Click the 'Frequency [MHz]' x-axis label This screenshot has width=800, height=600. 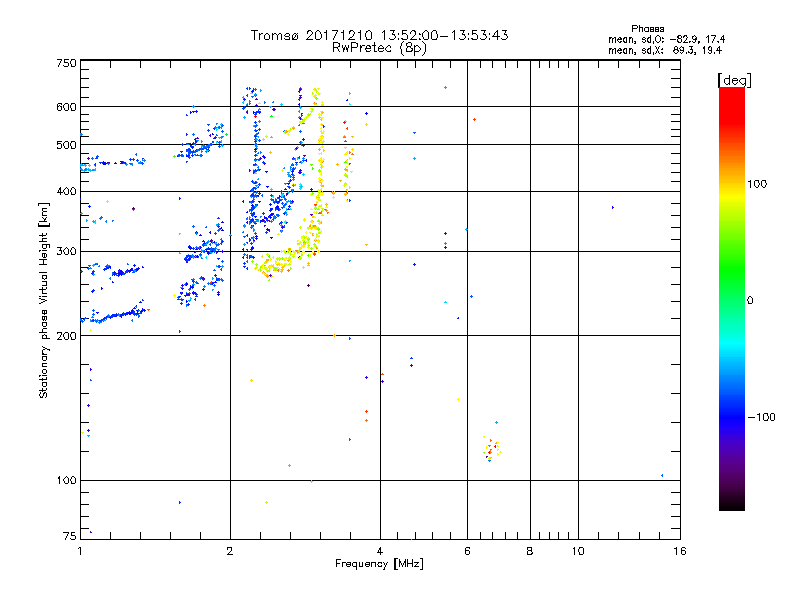[379, 564]
